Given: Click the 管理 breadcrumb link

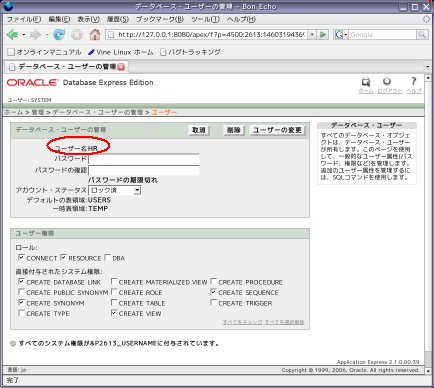Looking at the screenshot, I should tap(38, 112).
